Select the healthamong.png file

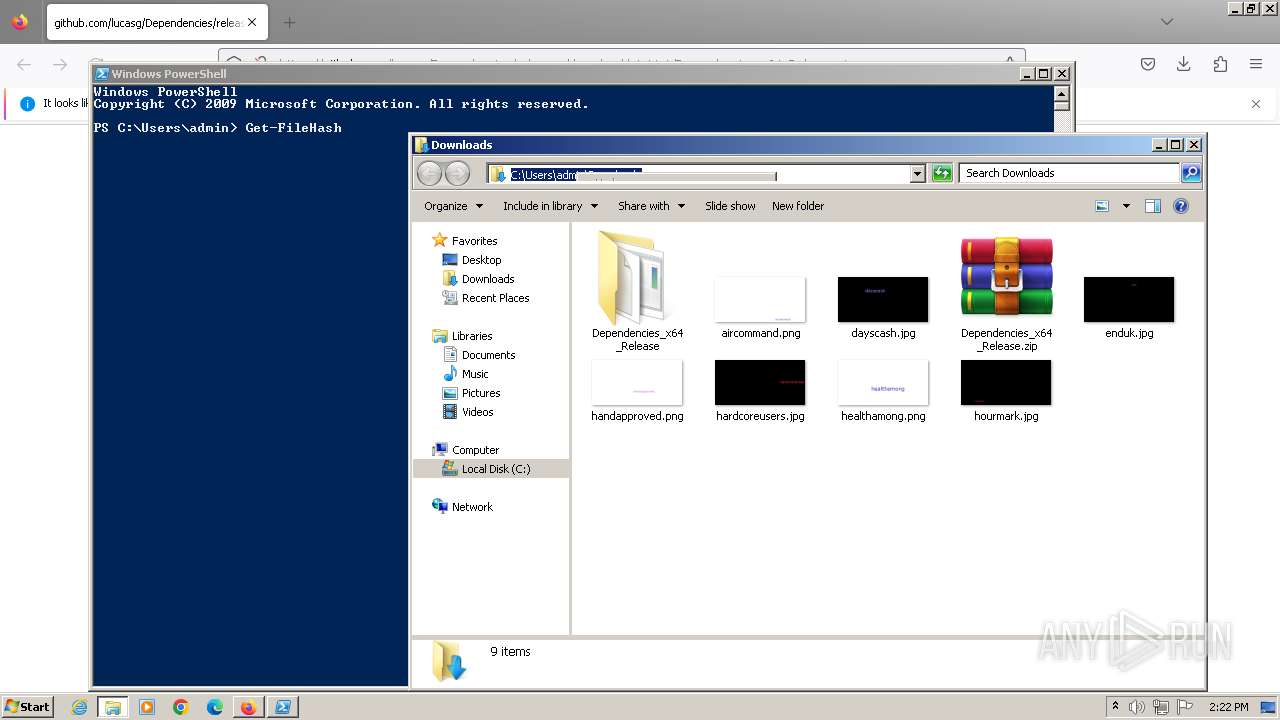883,391
